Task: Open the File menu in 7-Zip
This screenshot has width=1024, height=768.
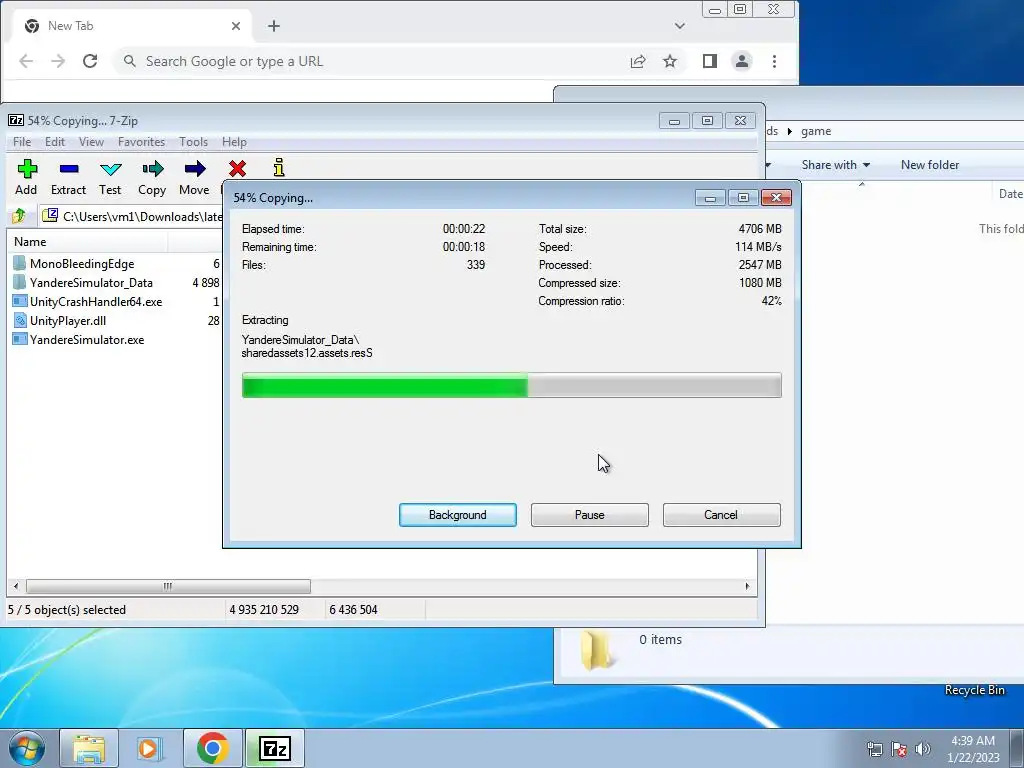Action: click(22, 142)
